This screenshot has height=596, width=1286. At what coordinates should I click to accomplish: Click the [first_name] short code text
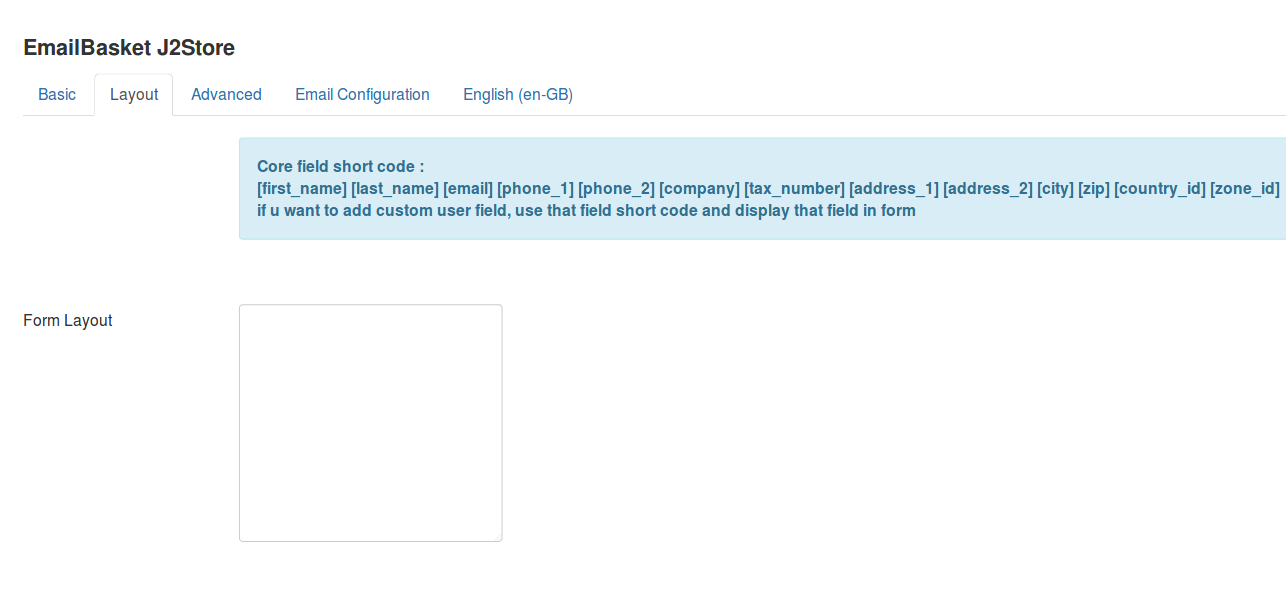(x=302, y=189)
